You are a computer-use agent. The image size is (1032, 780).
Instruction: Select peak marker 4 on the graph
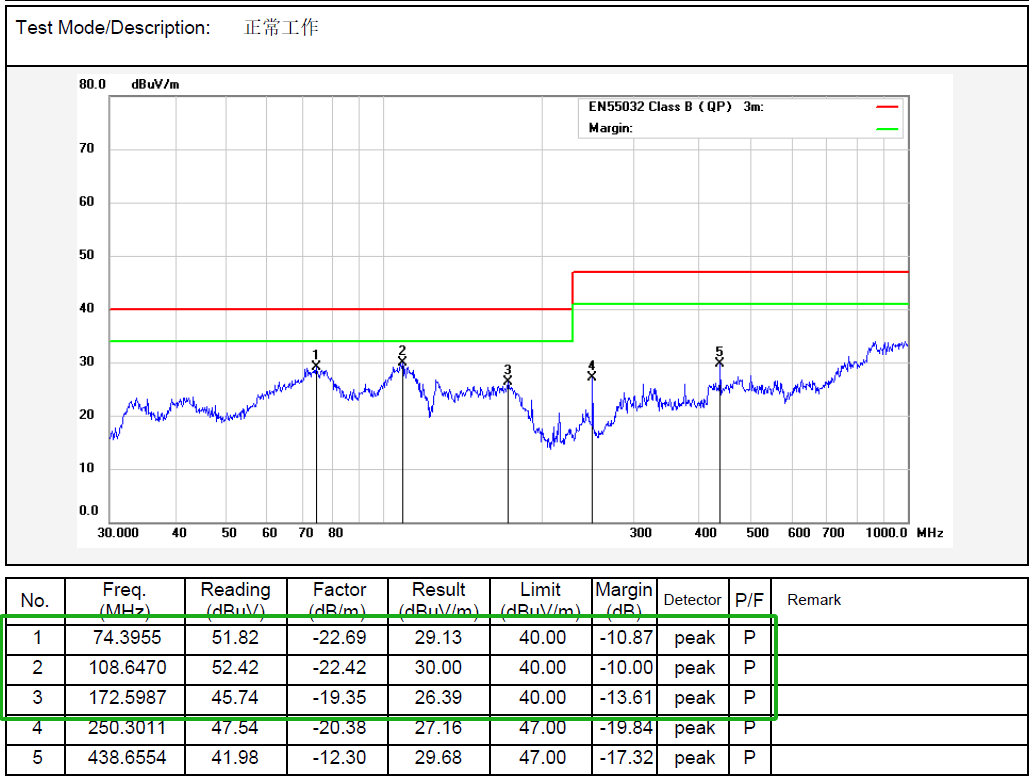point(592,375)
